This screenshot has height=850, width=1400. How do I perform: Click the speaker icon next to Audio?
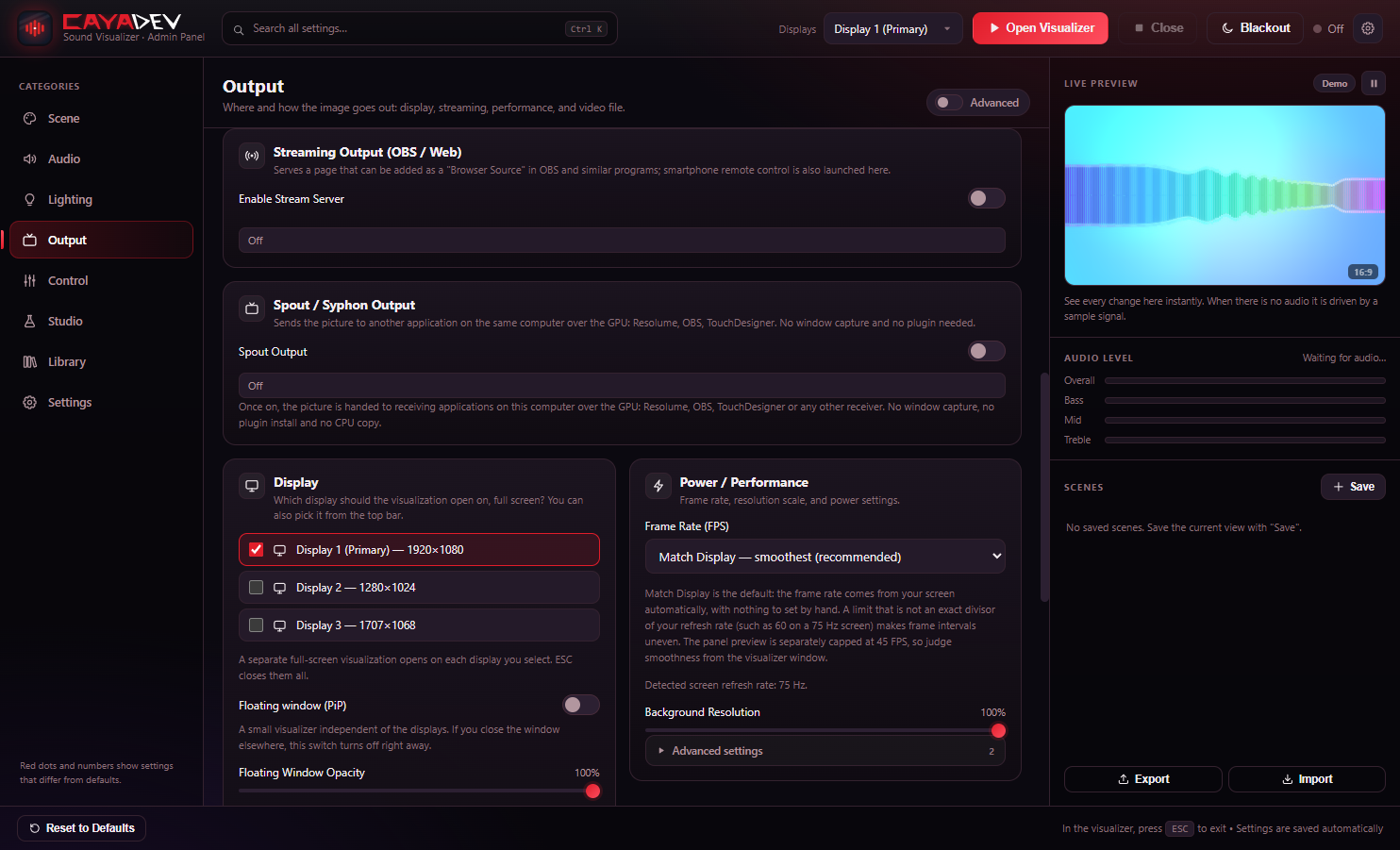pos(30,159)
